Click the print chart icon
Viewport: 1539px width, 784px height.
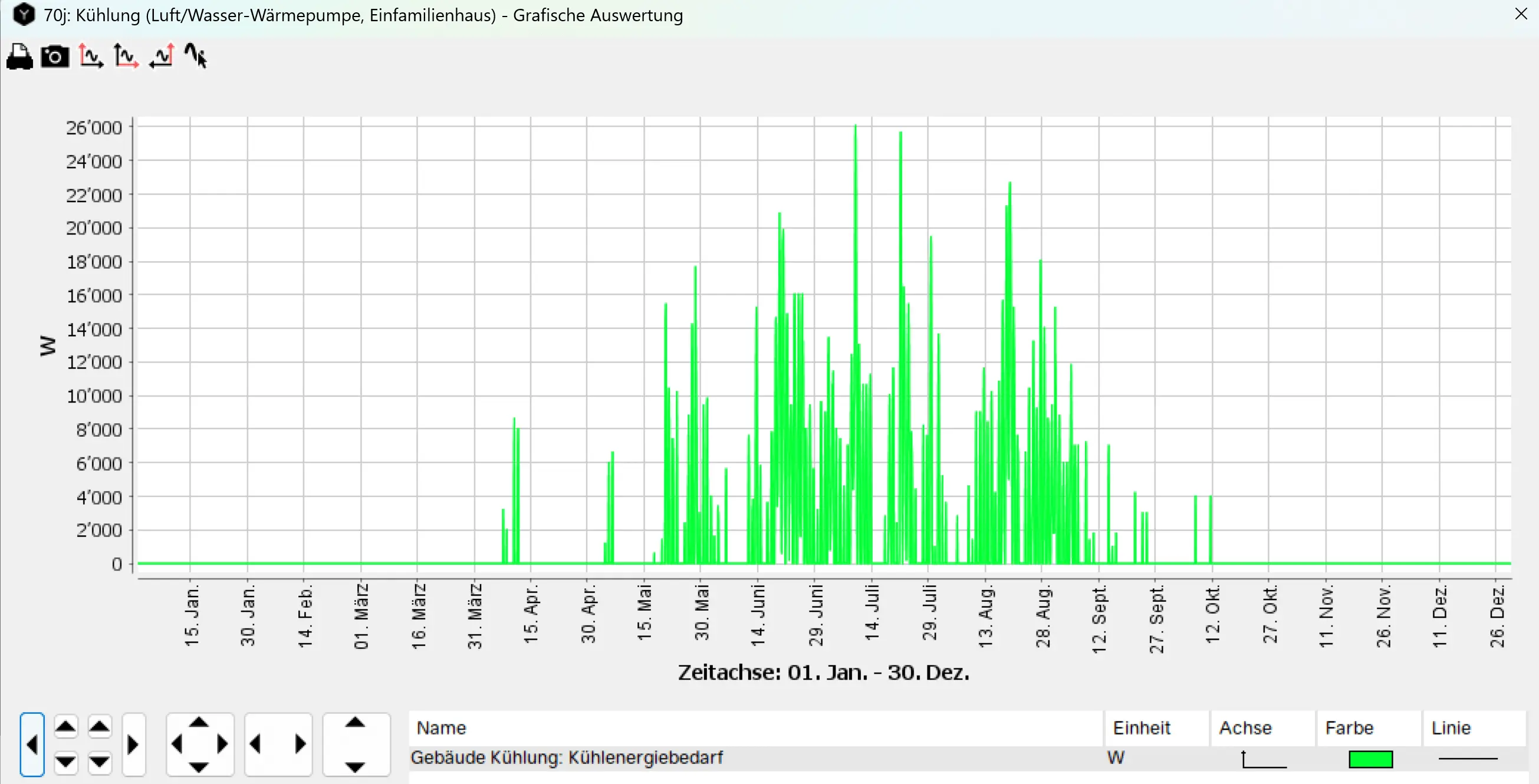(18, 57)
